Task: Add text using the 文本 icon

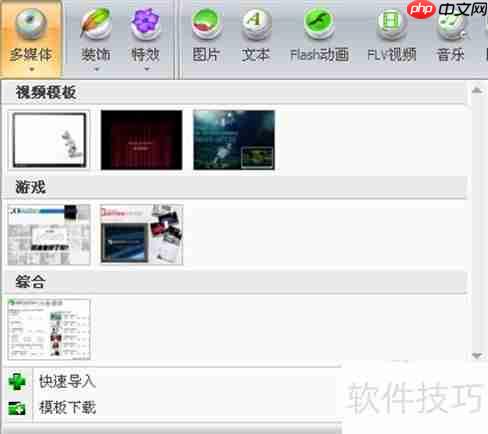Action: tap(256, 23)
